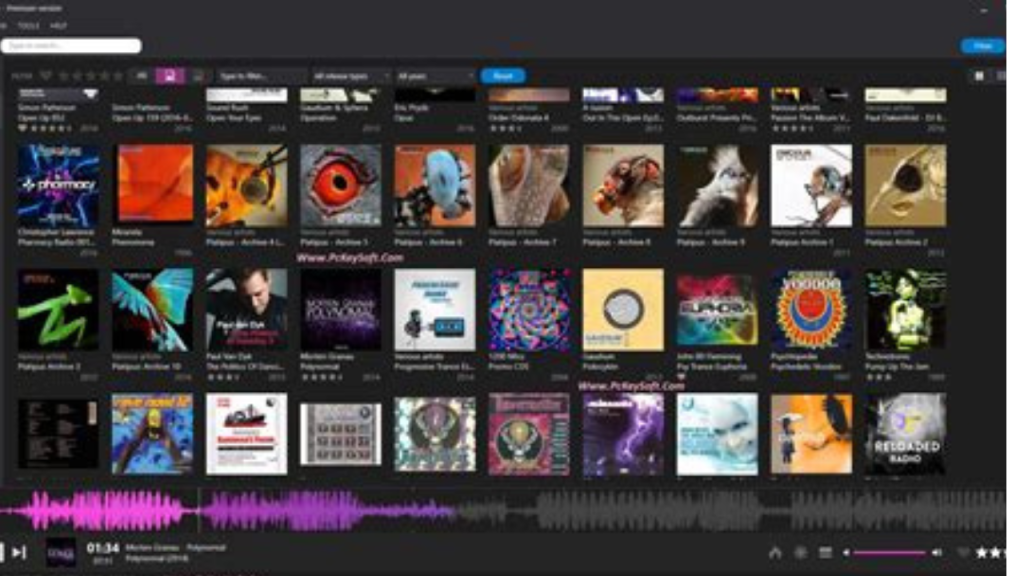Open the Technotronic Pump Up The Jam cover
1024x576 pixels.
[905, 310]
